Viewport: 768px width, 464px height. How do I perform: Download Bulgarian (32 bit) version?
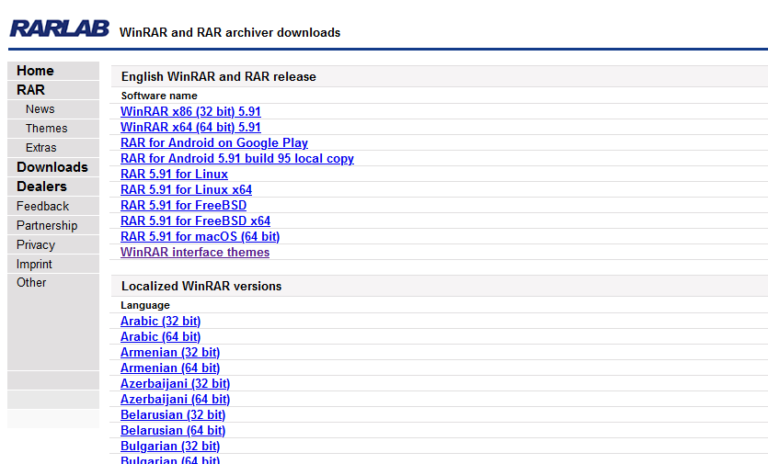(170, 447)
